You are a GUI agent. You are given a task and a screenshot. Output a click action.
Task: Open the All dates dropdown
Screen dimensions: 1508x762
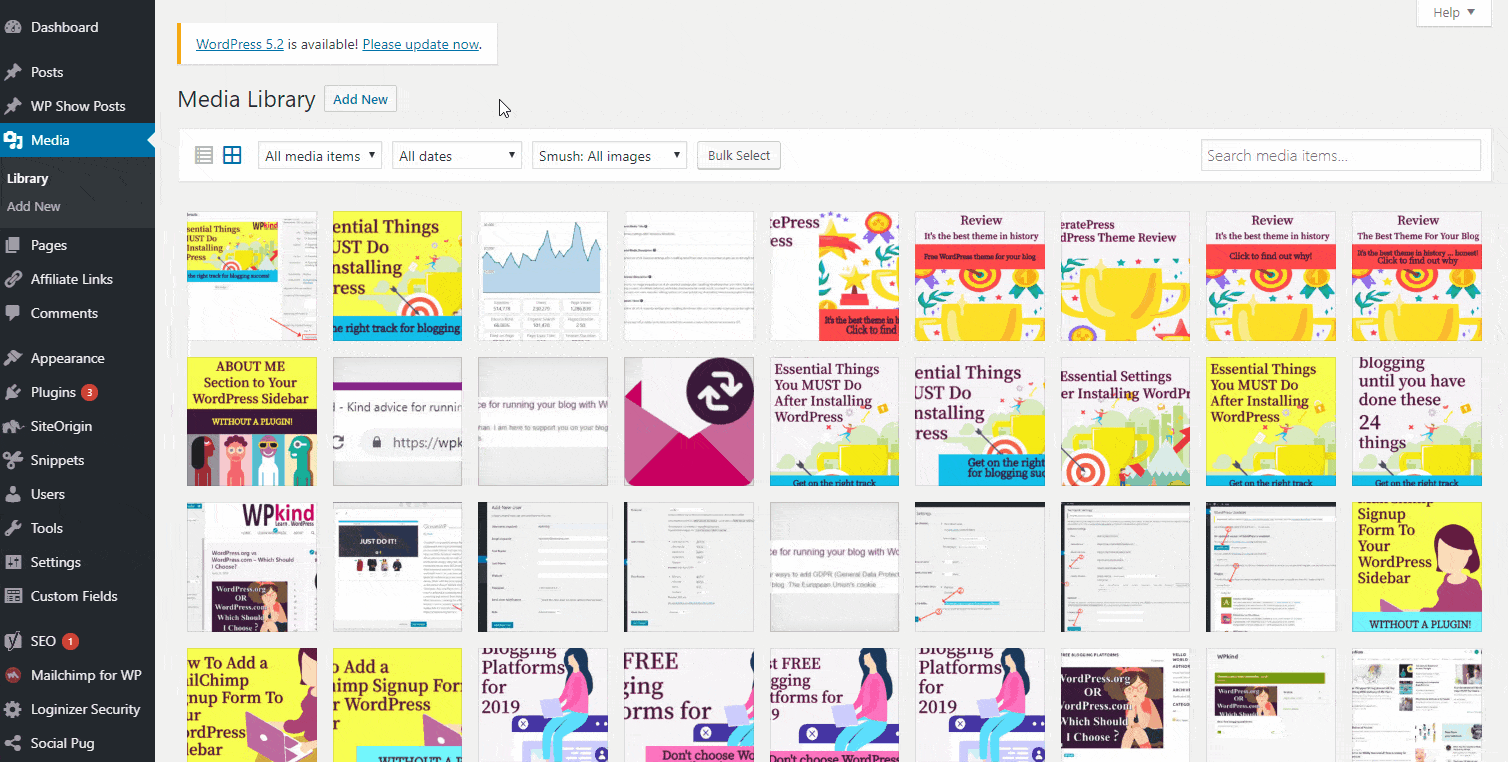click(x=457, y=155)
